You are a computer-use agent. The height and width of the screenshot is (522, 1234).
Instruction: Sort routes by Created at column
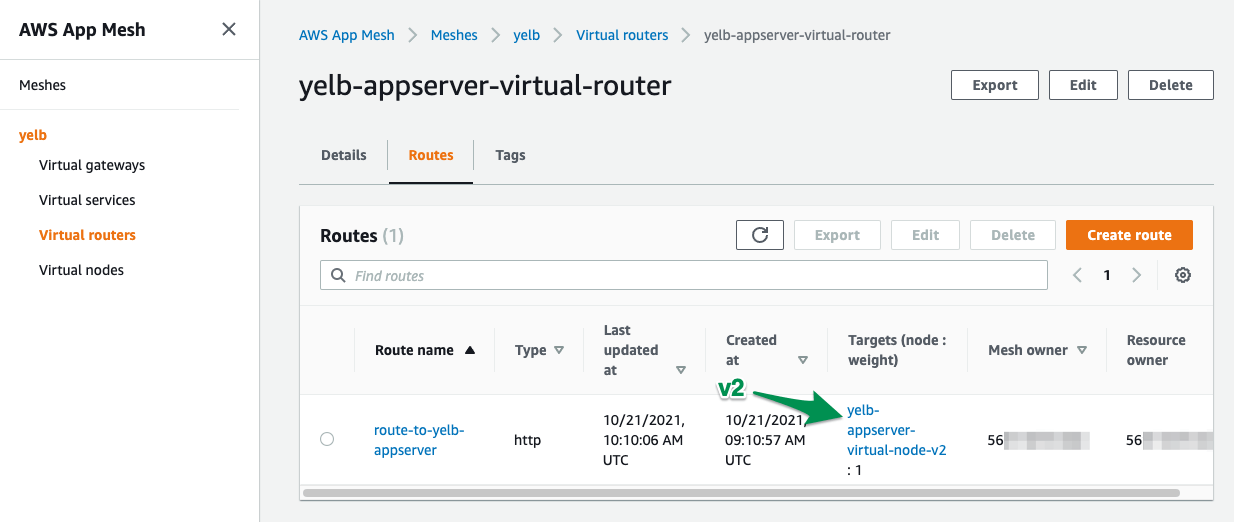tap(802, 360)
